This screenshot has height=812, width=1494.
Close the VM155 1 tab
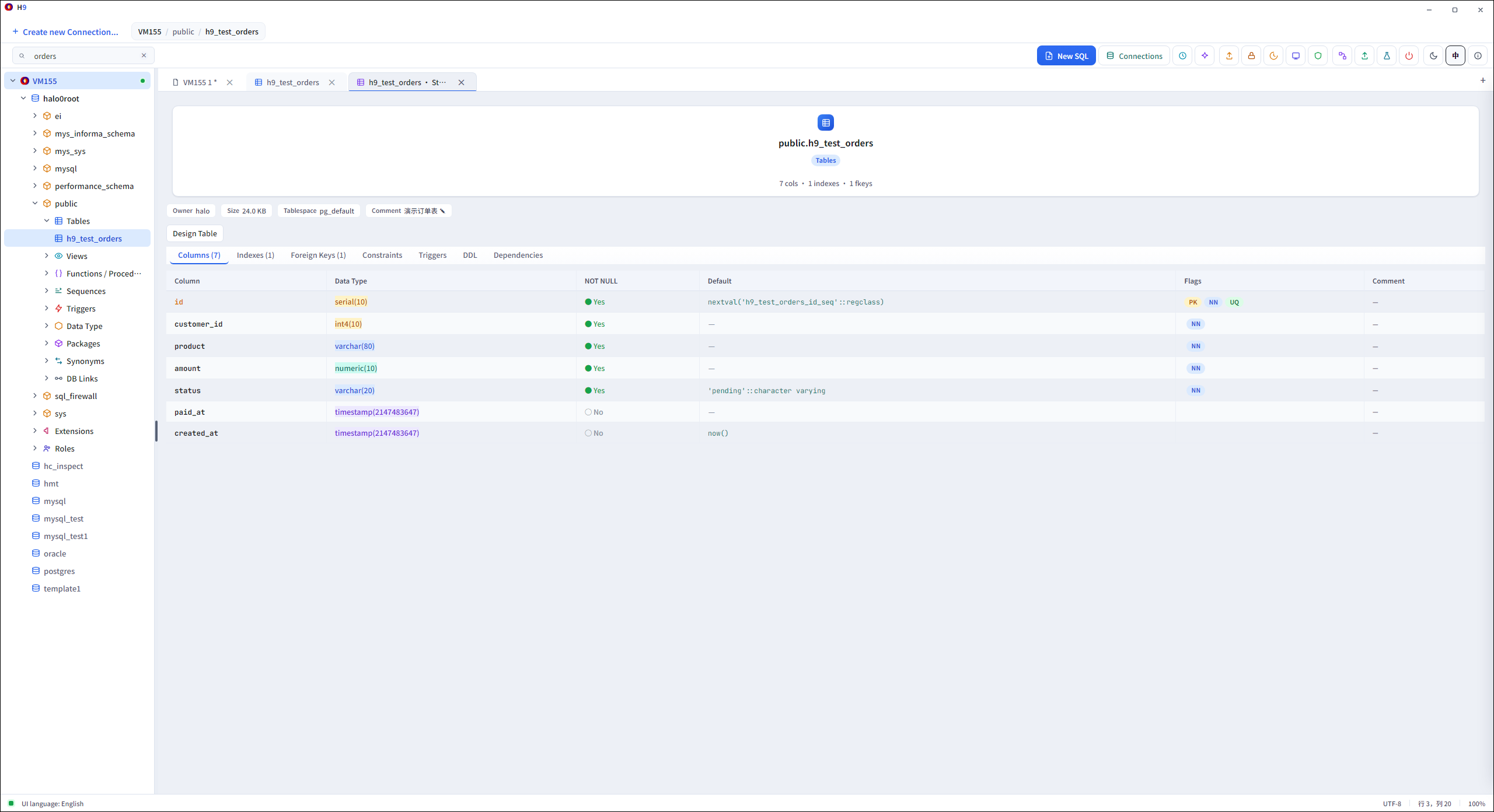pyautogui.click(x=230, y=82)
